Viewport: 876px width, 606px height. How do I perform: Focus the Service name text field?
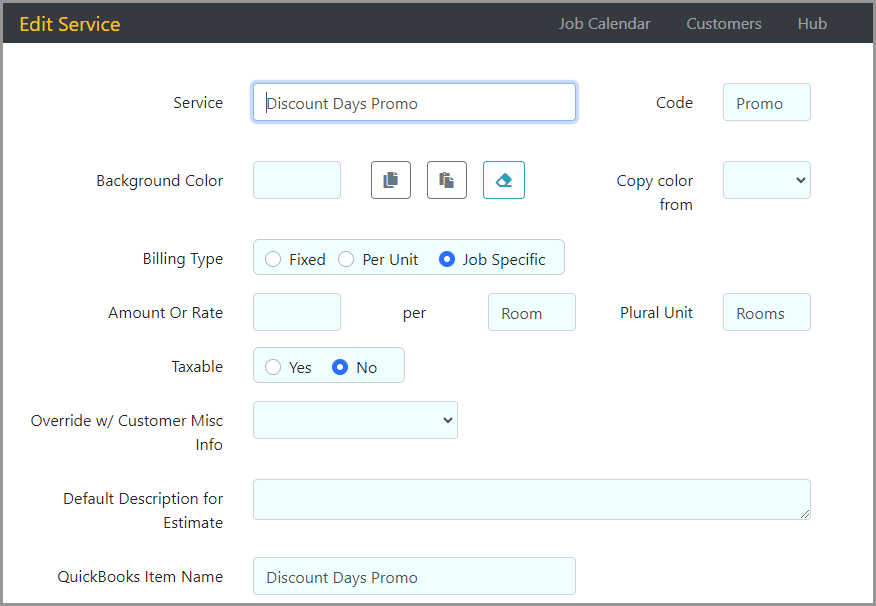pos(414,103)
